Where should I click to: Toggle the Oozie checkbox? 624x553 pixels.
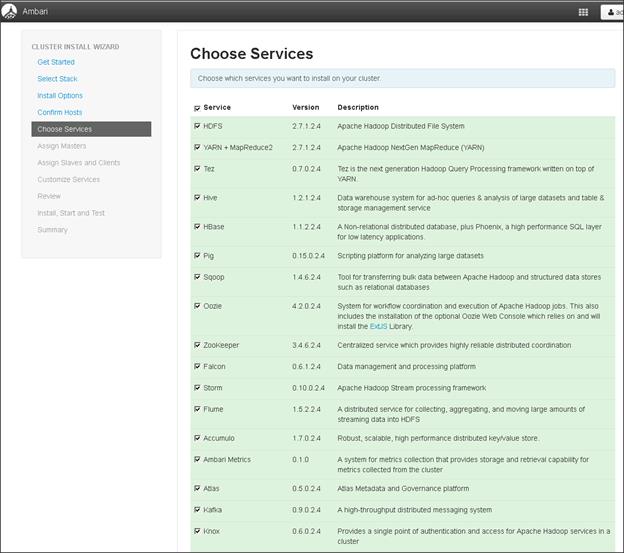(x=197, y=306)
